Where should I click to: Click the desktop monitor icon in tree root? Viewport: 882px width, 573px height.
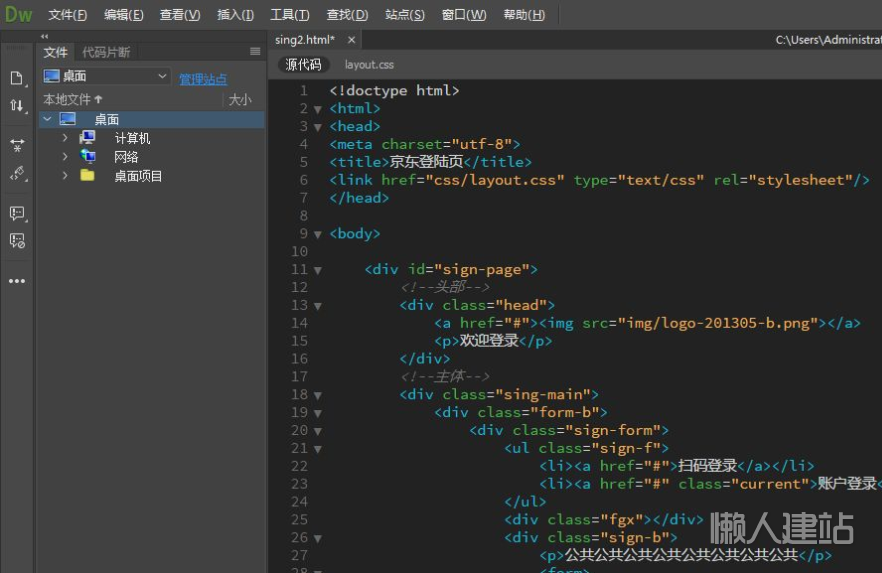pyautogui.click(x=68, y=119)
